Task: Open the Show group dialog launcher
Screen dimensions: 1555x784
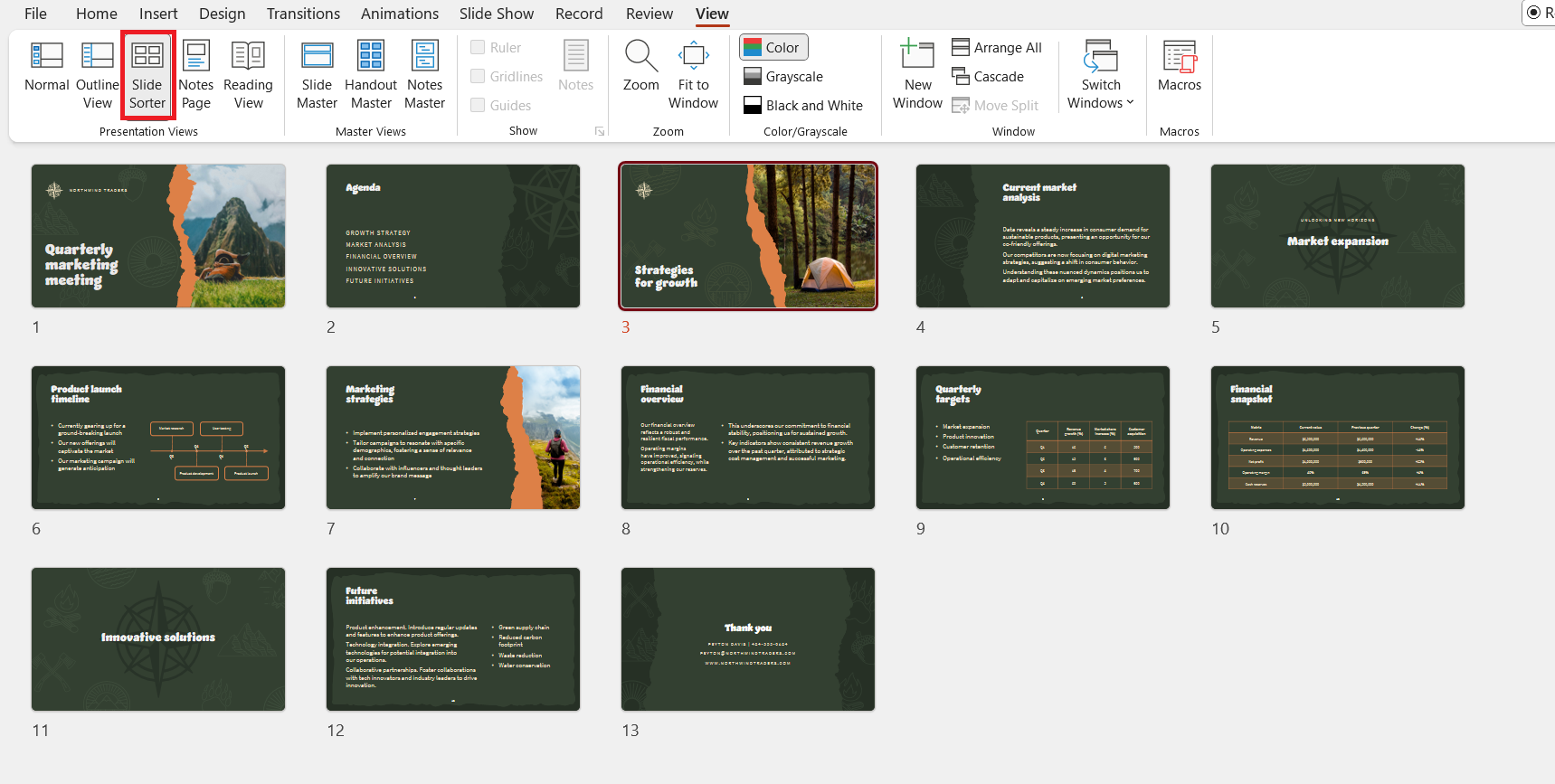Action: pos(600,131)
